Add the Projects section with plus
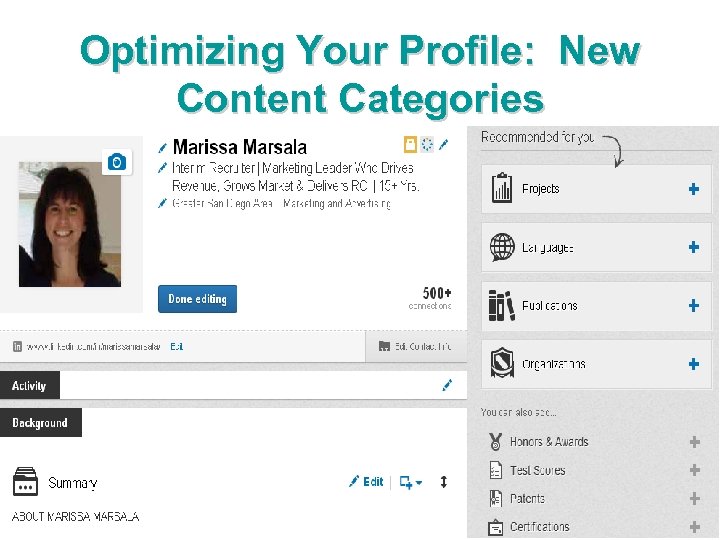 (694, 189)
